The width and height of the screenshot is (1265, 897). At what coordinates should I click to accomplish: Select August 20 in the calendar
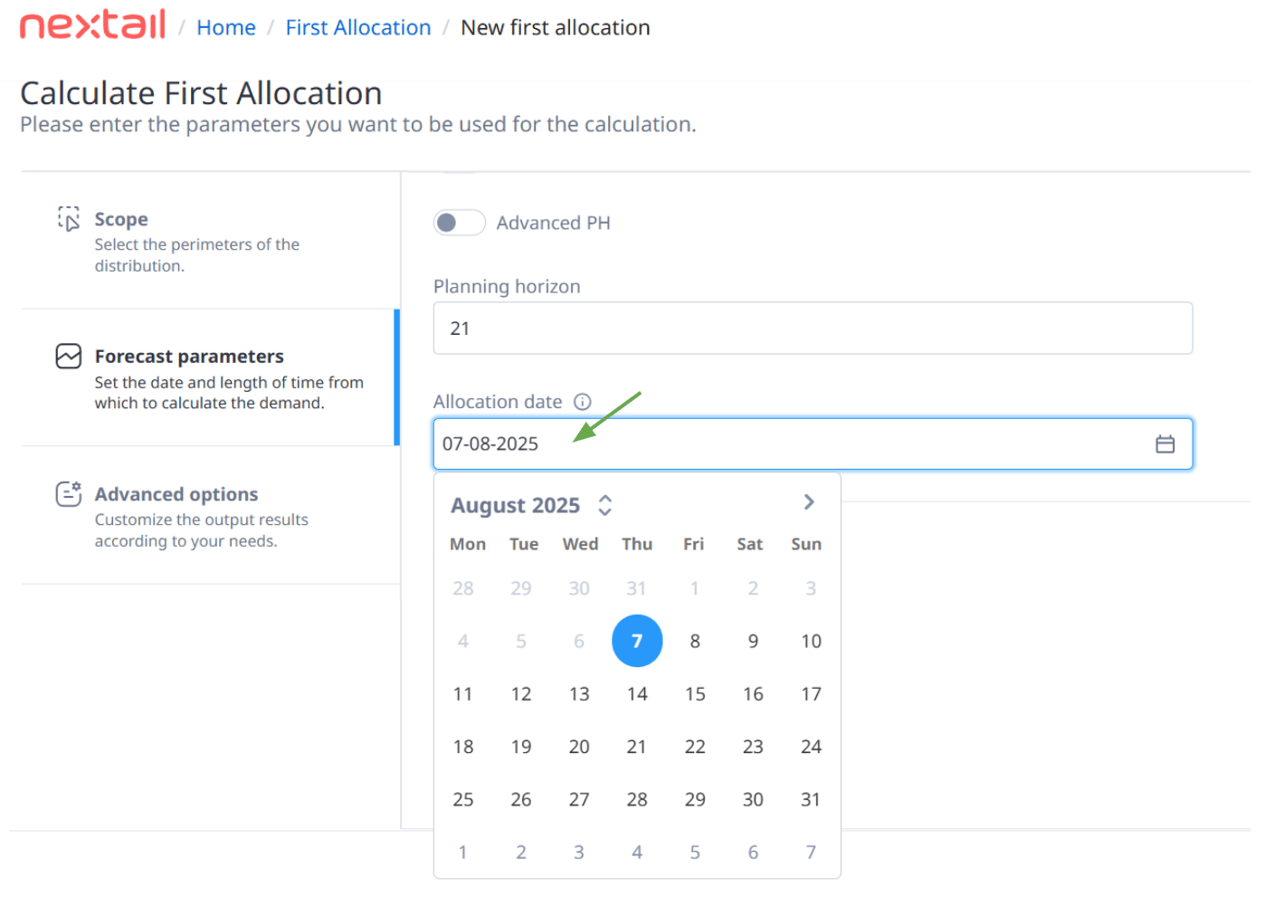(579, 747)
